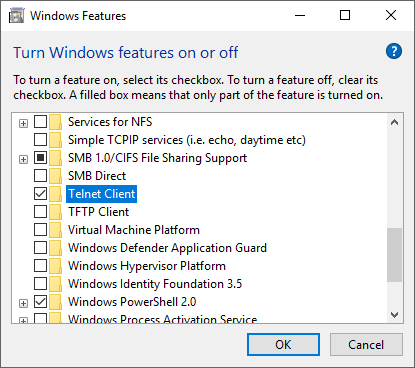Enable the TFTP Client checkbox
The width and height of the screenshot is (415, 368).
tap(40, 212)
